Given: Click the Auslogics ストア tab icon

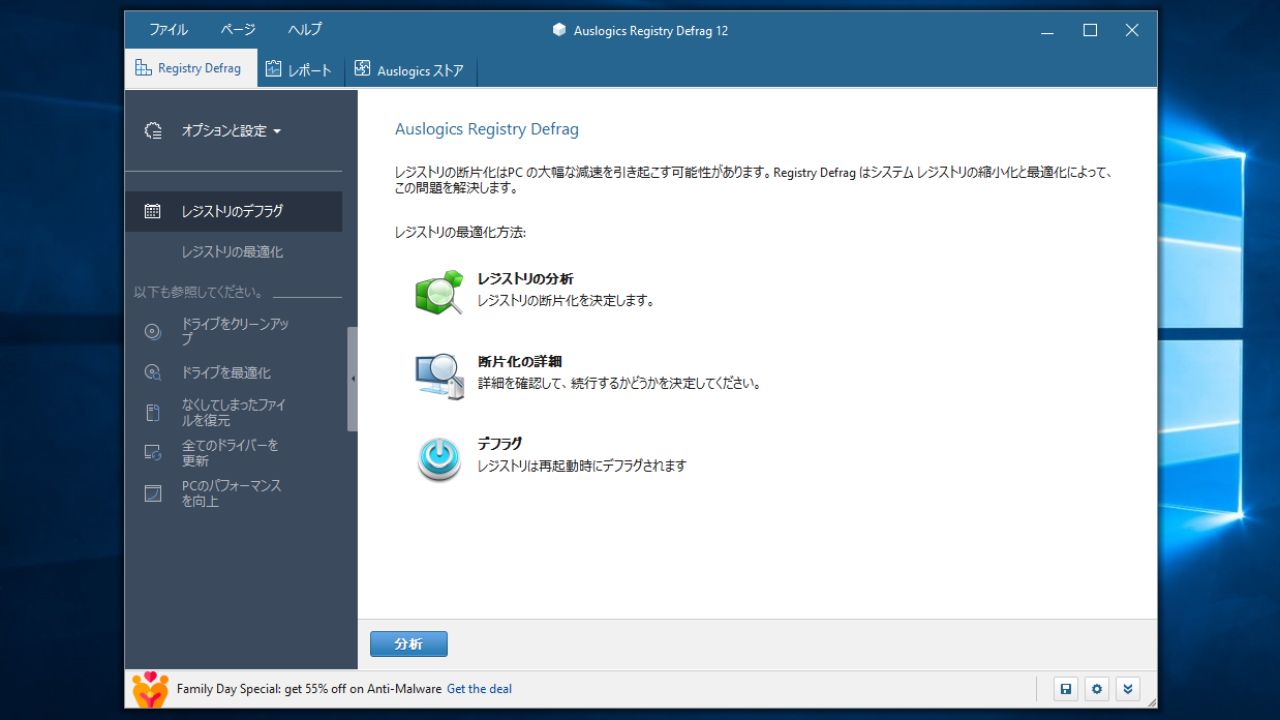Looking at the screenshot, I should [x=361, y=69].
